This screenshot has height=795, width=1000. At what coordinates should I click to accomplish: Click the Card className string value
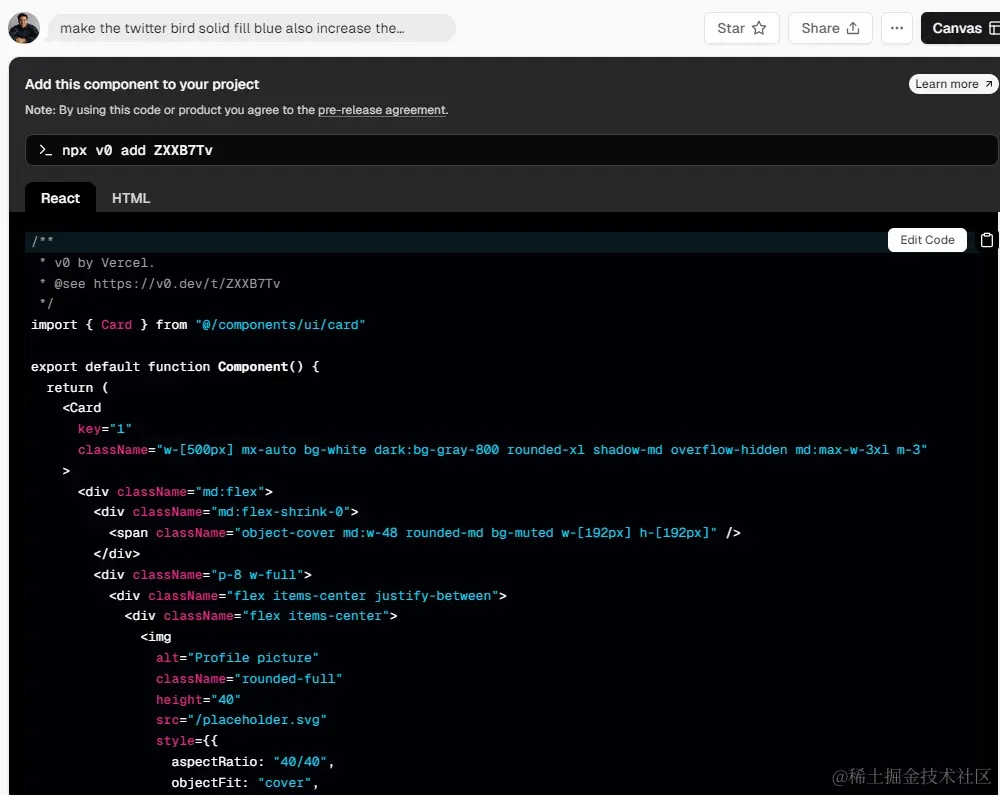point(541,450)
